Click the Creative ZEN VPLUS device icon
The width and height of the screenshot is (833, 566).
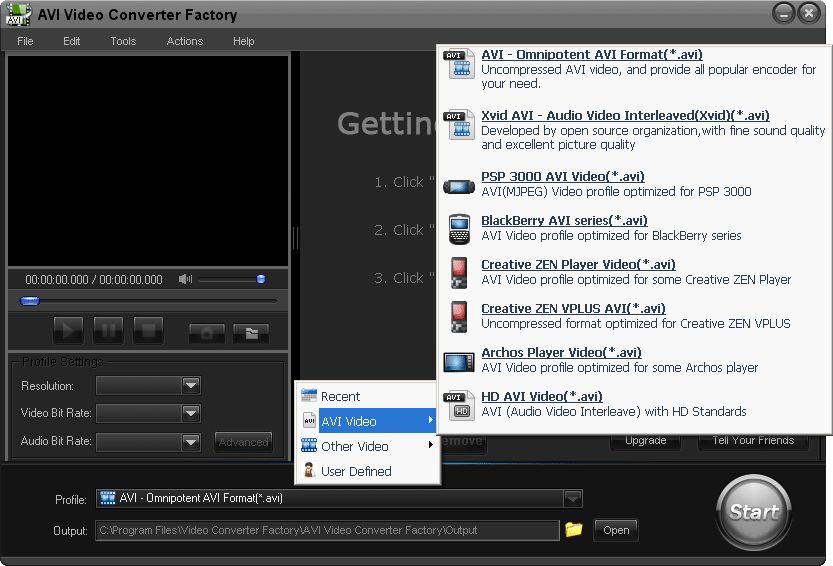click(459, 317)
